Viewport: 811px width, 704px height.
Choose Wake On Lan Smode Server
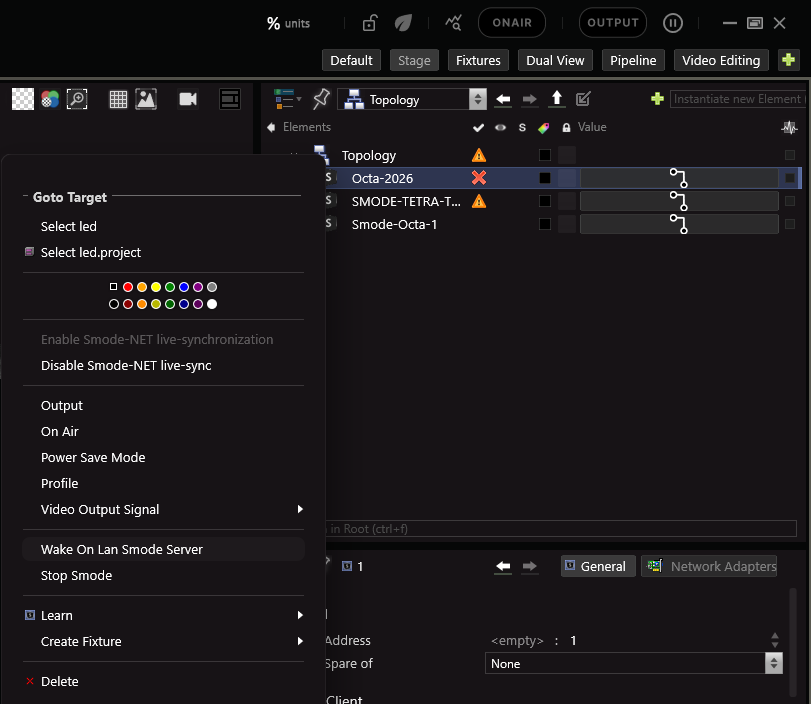pos(122,549)
